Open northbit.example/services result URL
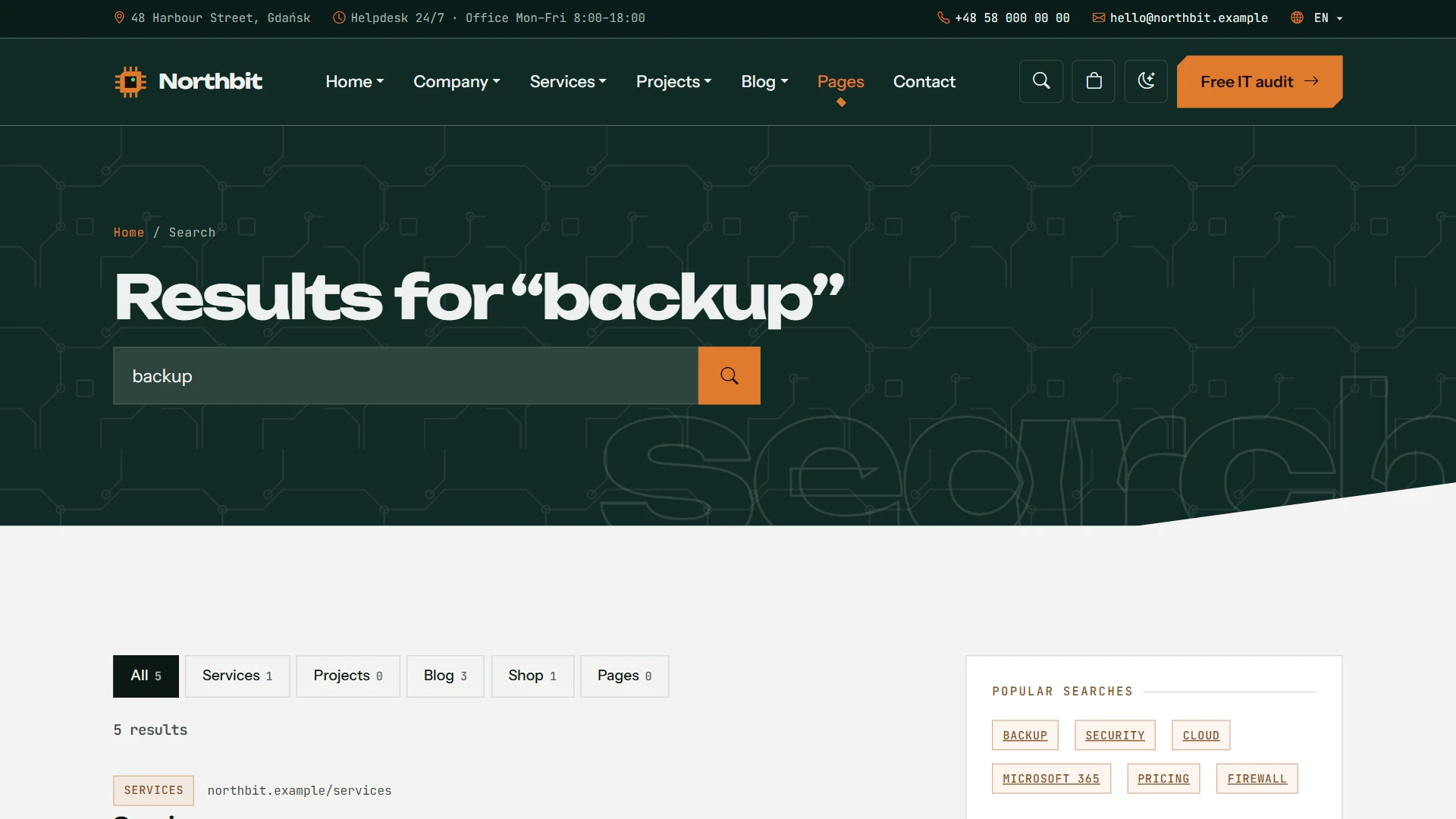This screenshot has height=819, width=1456. tap(300, 790)
